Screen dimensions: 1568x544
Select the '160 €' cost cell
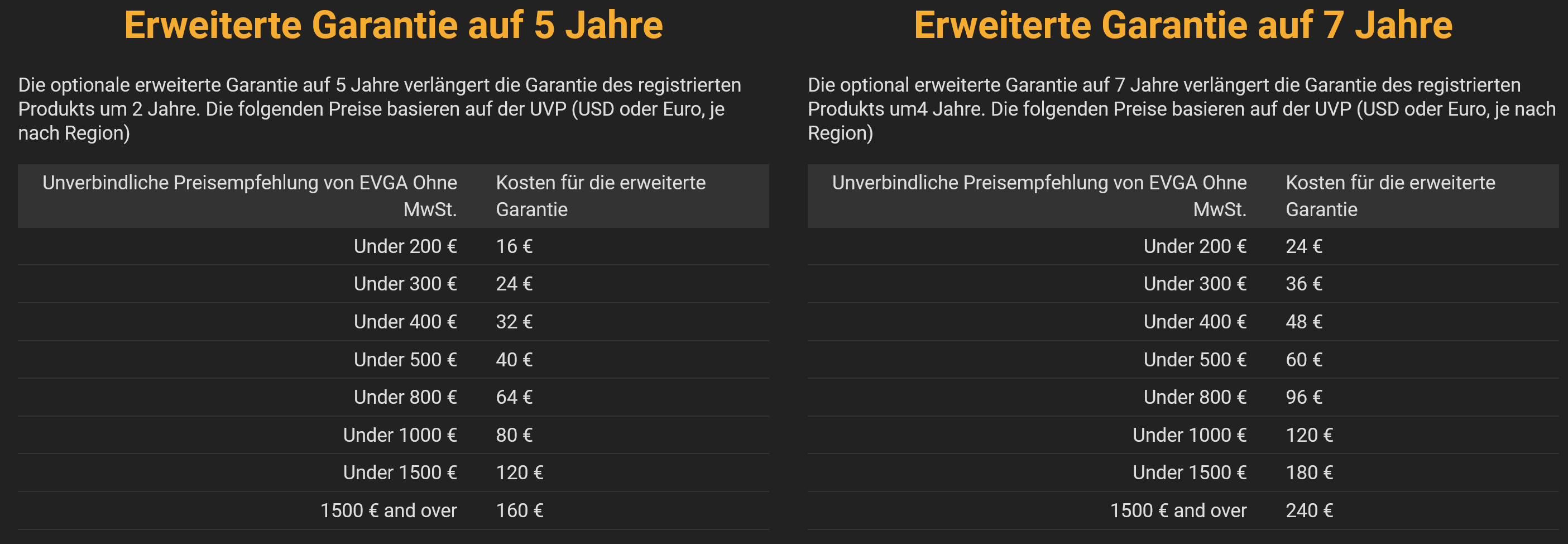[x=519, y=510]
